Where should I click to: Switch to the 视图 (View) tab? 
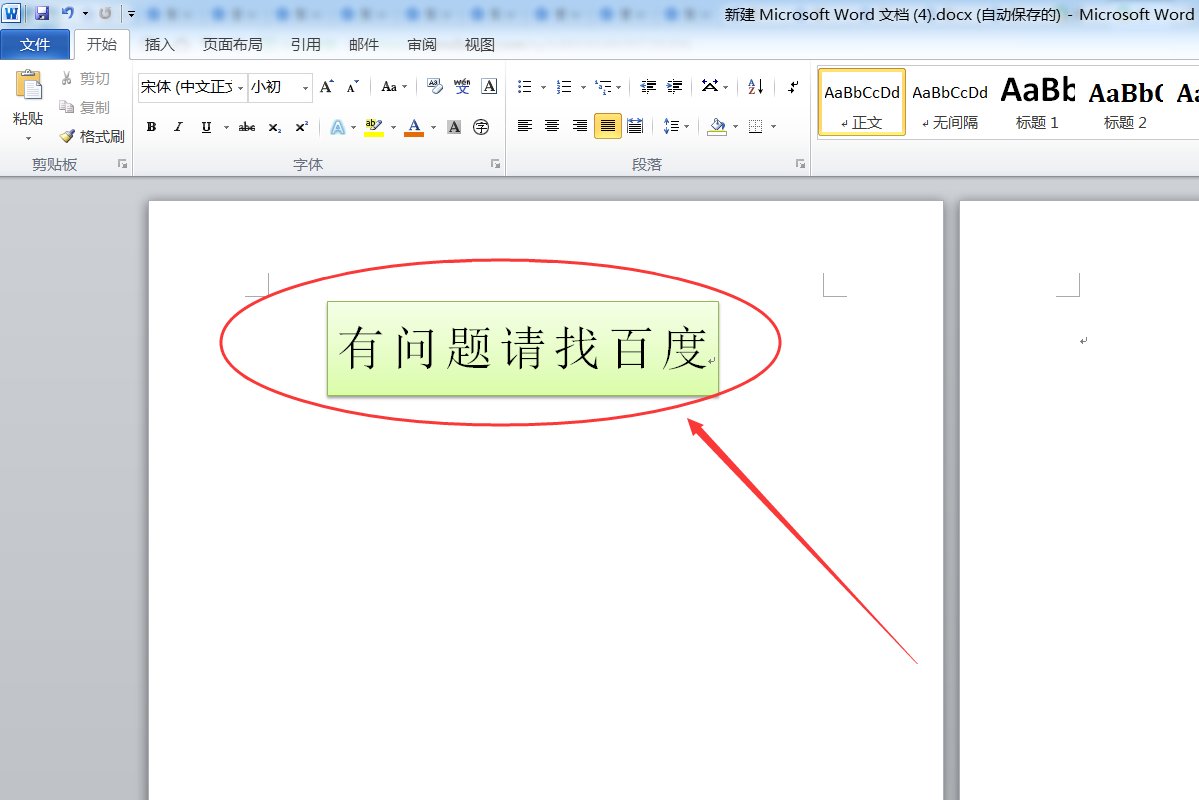point(479,44)
